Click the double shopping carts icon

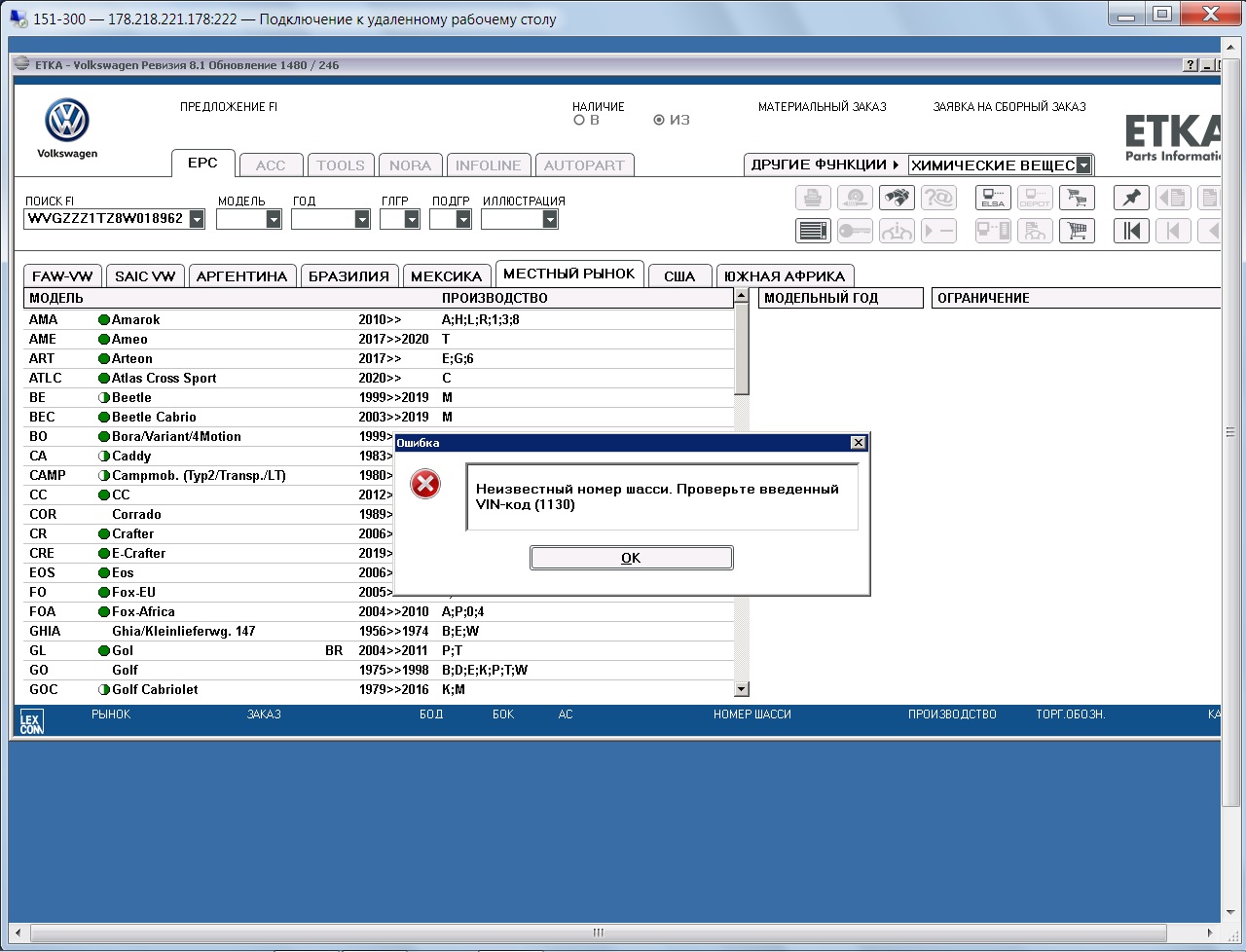(1077, 198)
